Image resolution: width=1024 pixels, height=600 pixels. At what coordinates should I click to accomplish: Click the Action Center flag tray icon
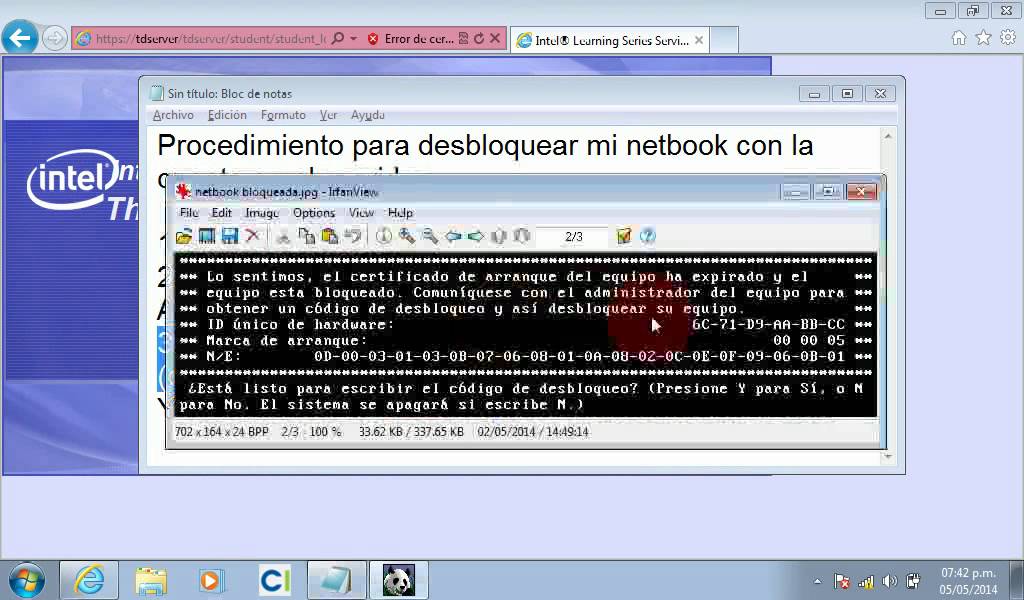[x=842, y=581]
